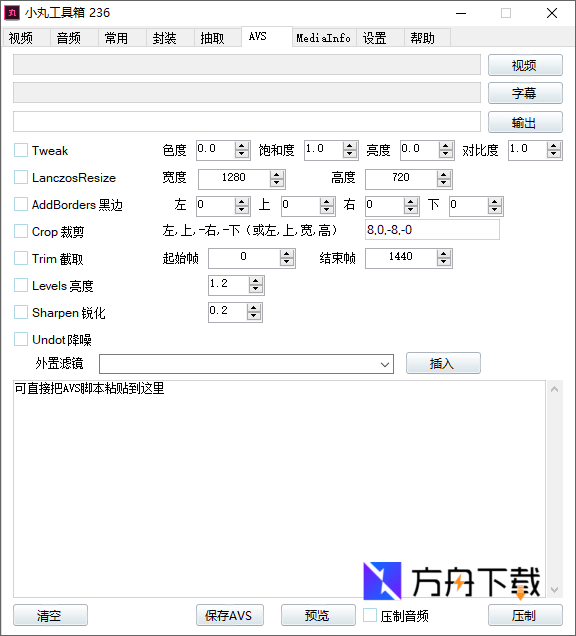Click the 清空 button
The image size is (576, 636).
point(50,615)
